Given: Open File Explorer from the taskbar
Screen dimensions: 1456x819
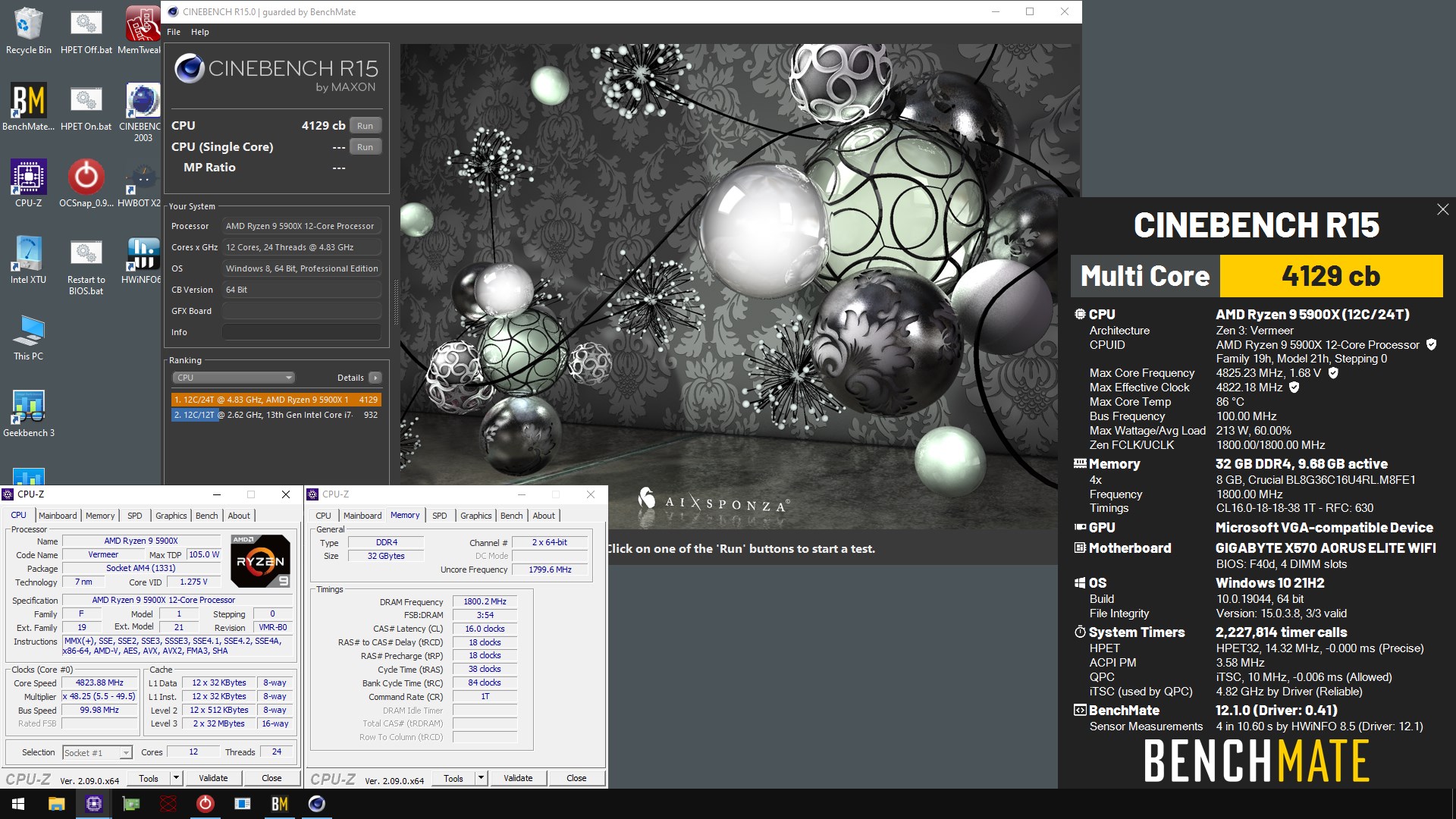Looking at the screenshot, I should tap(56, 804).
